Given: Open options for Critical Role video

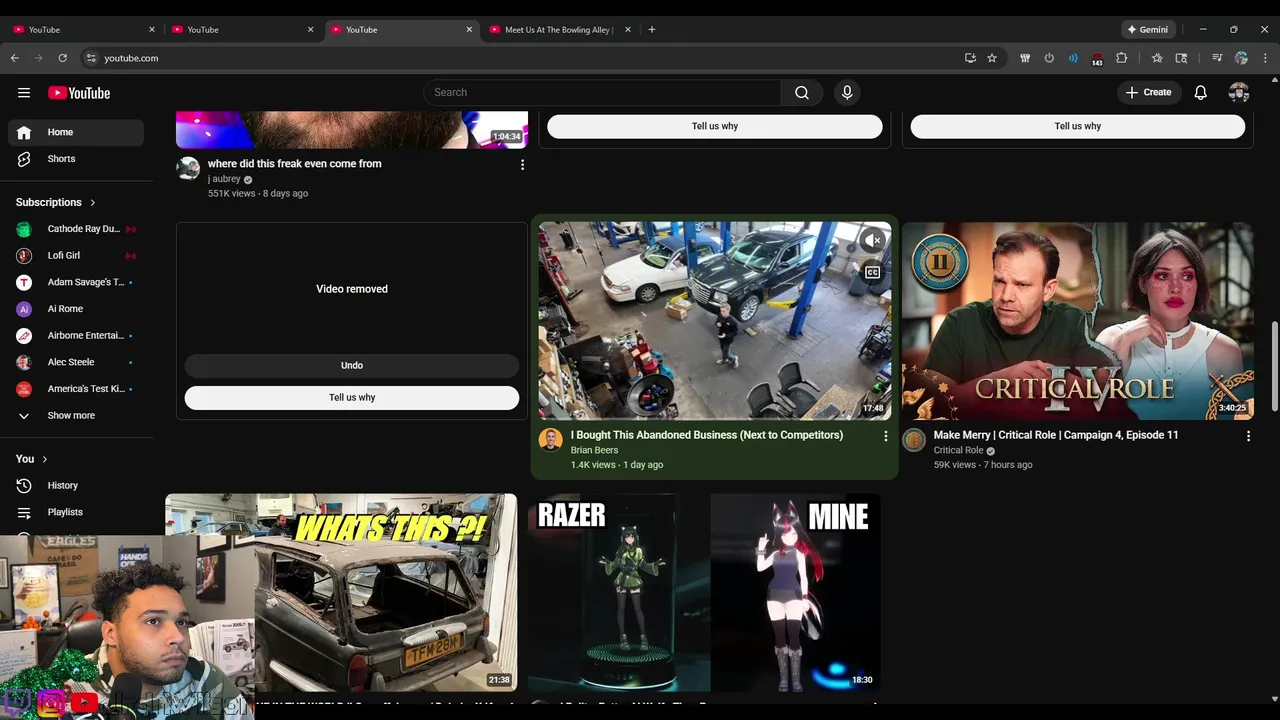Looking at the screenshot, I should 1248,436.
